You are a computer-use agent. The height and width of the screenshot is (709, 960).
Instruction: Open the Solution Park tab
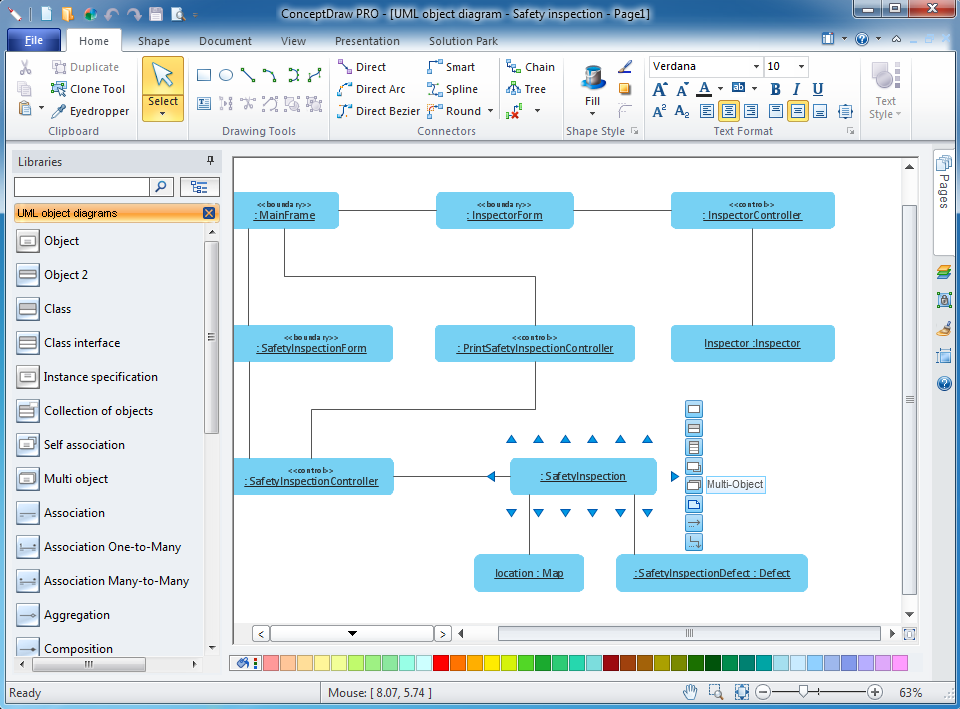463,41
